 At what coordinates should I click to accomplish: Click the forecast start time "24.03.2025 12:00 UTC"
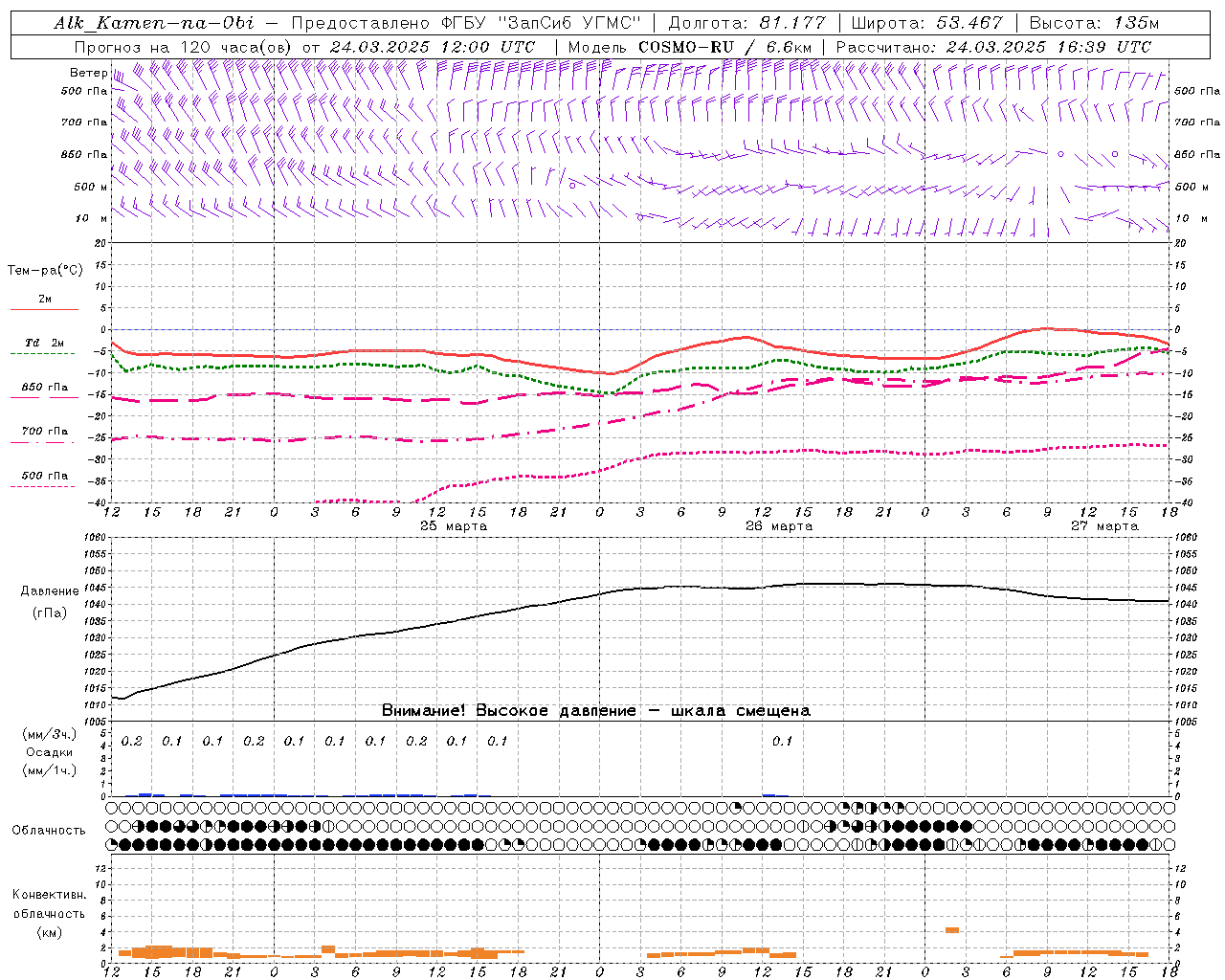(433, 47)
